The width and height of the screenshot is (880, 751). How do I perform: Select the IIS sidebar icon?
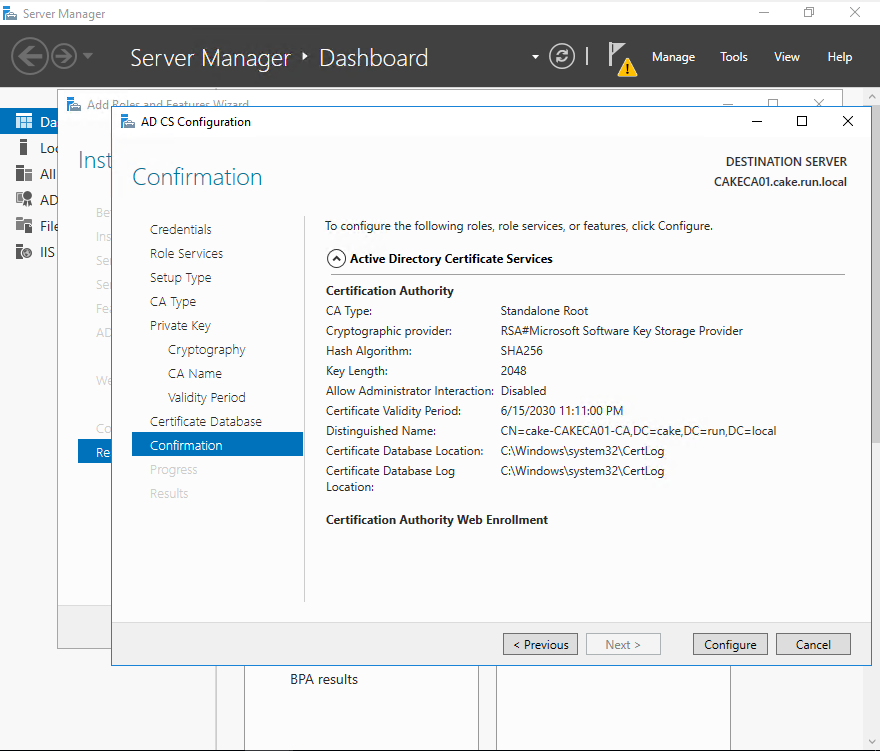point(24,251)
